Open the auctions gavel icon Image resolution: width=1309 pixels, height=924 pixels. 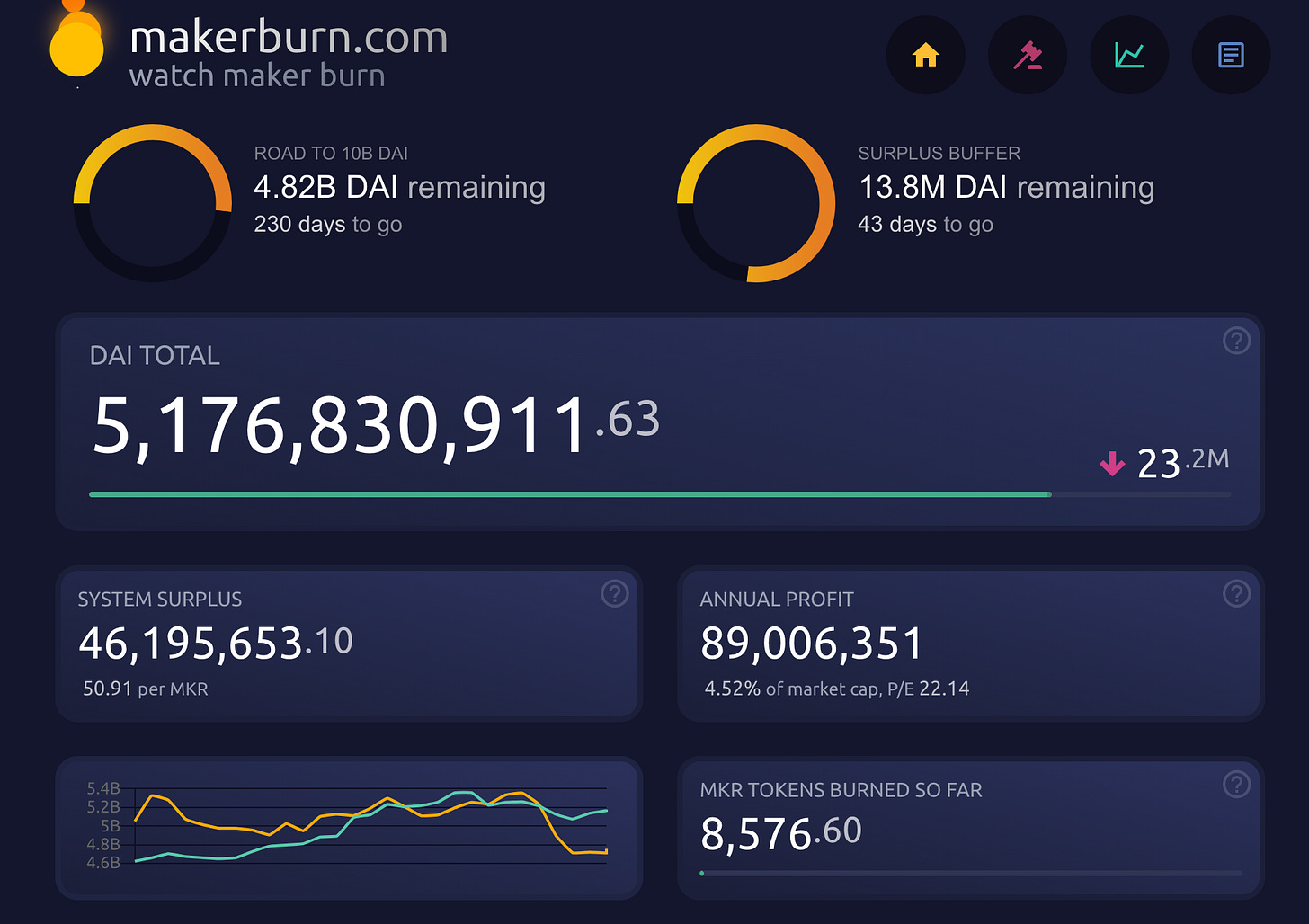[1028, 56]
